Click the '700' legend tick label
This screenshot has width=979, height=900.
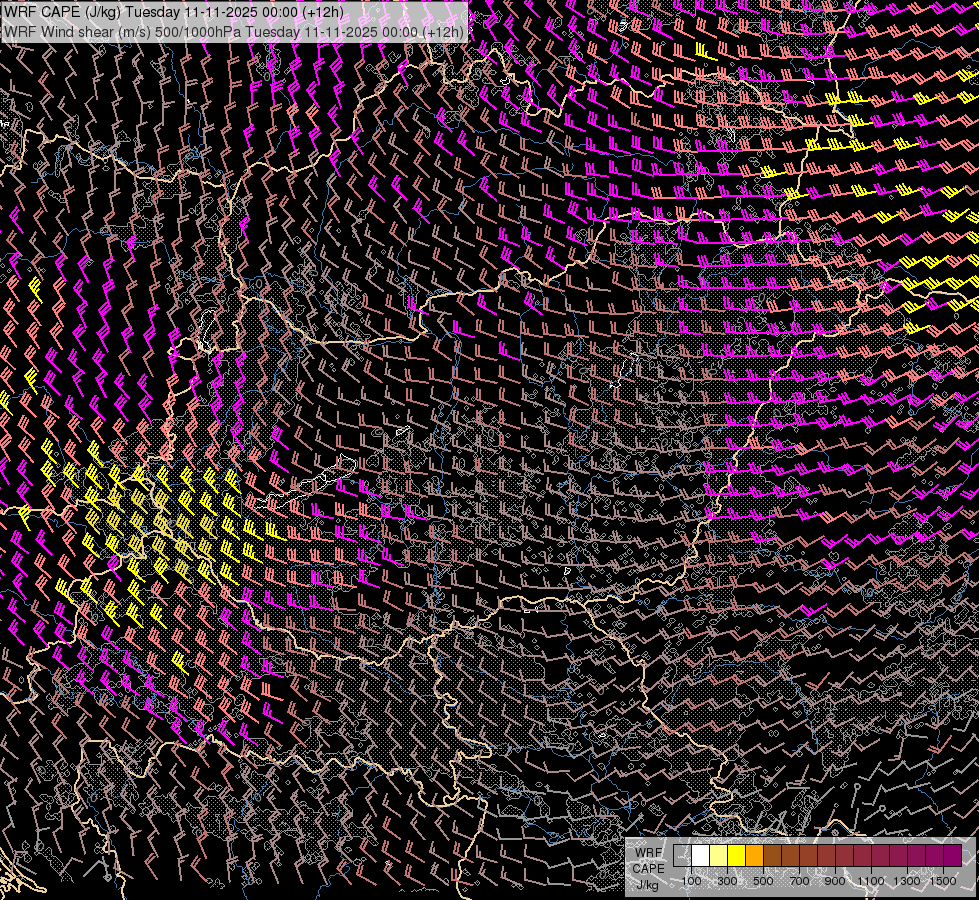[799, 881]
